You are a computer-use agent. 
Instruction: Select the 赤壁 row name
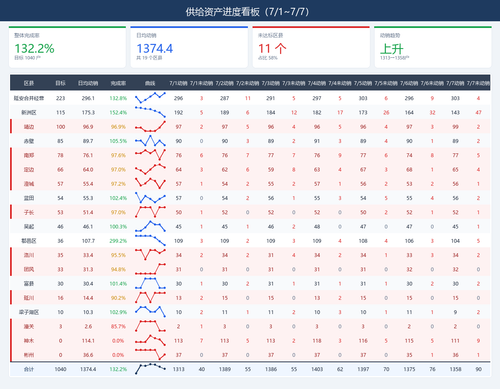[29, 141]
